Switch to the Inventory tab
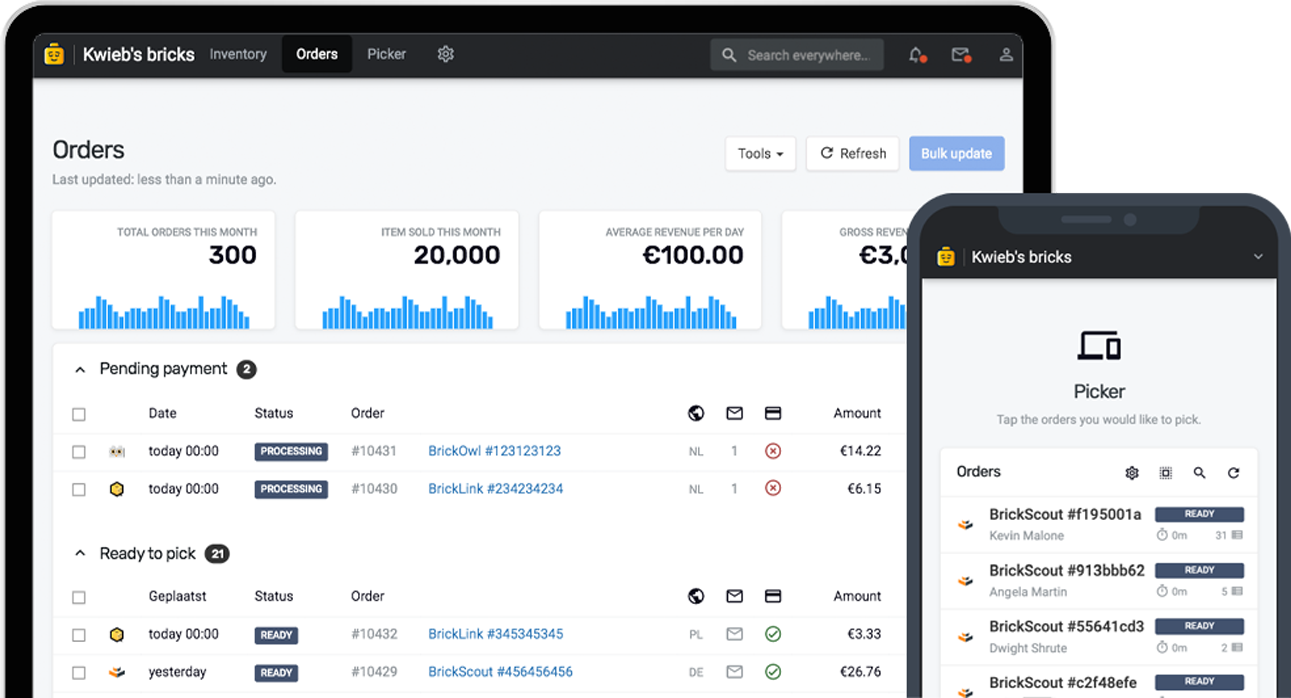Image resolution: width=1291 pixels, height=698 pixels. click(x=238, y=54)
